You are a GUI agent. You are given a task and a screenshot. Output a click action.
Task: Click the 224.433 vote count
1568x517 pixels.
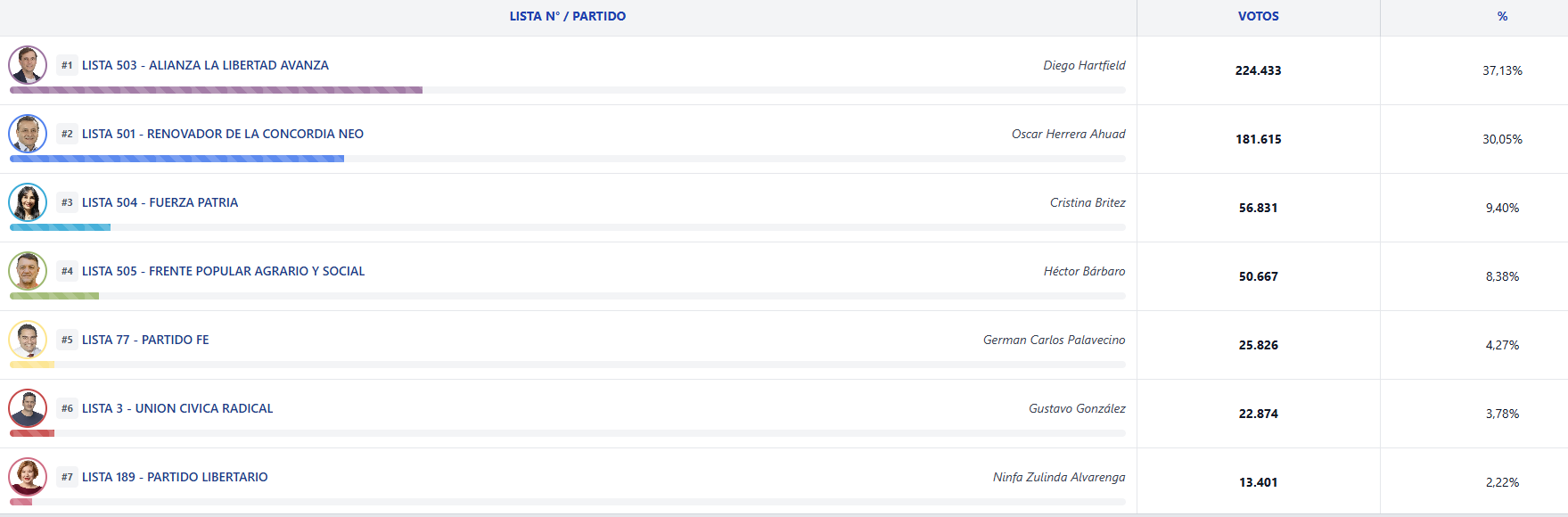pos(1258,70)
